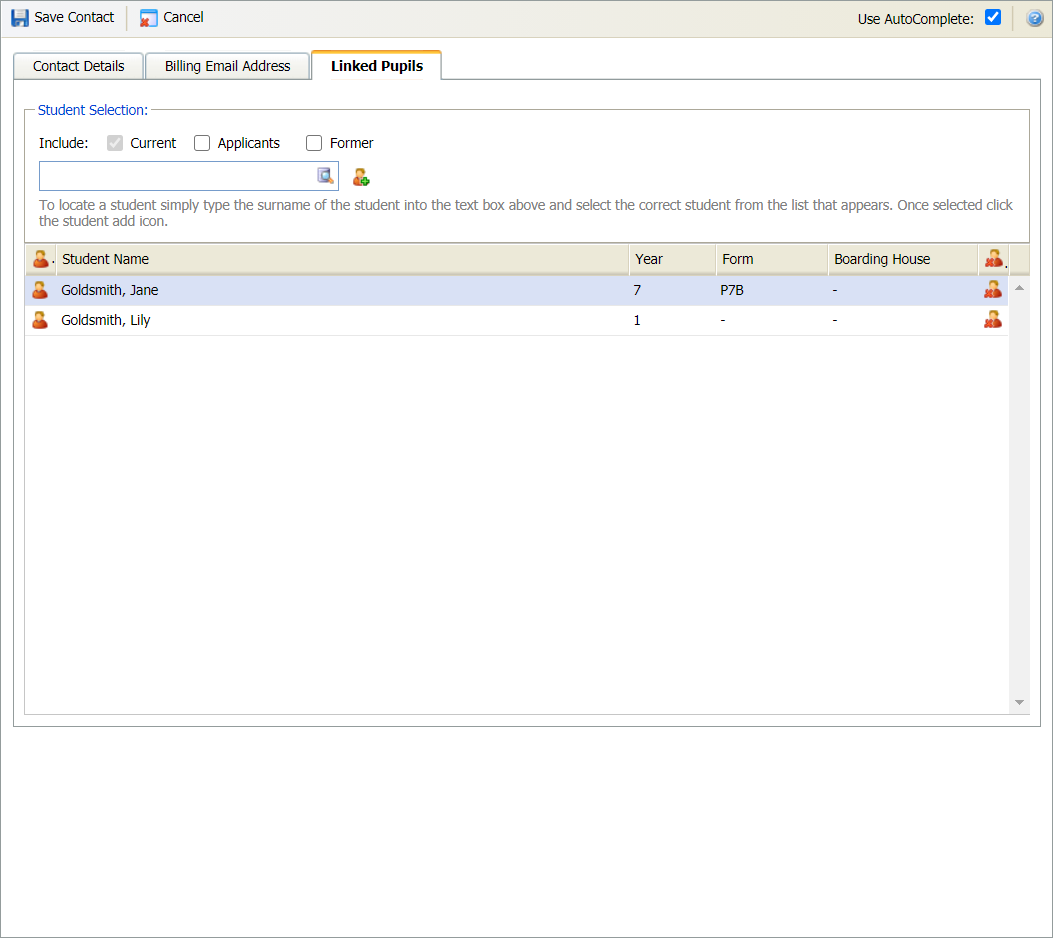The height and width of the screenshot is (938, 1053).
Task: Toggle the Use AutoComplete checkbox
Action: click(993, 17)
